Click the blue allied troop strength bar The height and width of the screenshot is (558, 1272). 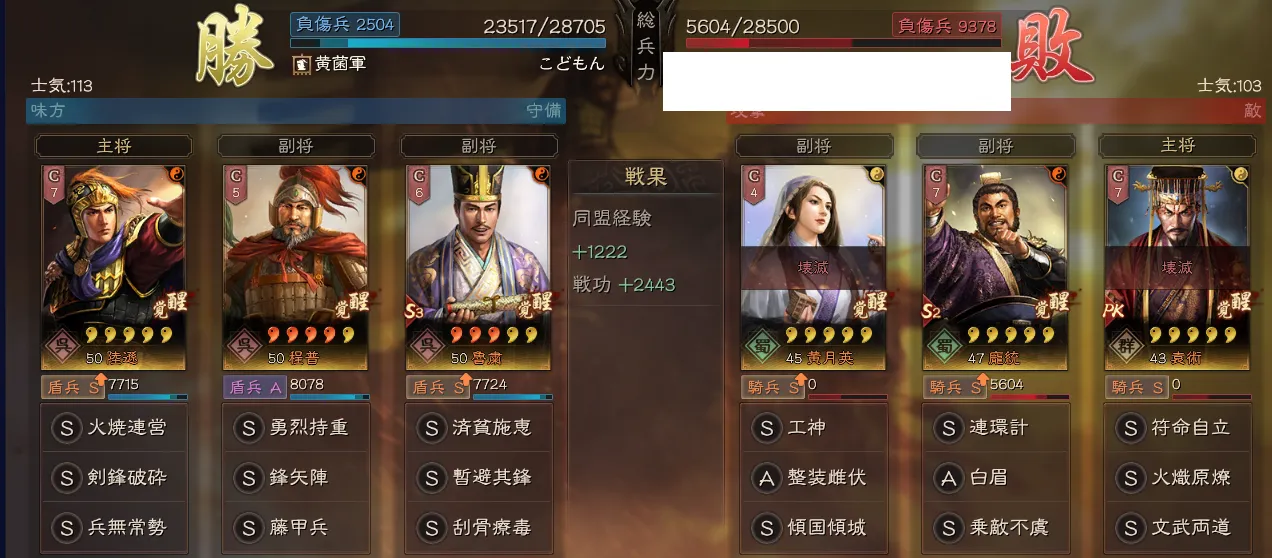tap(448, 43)
